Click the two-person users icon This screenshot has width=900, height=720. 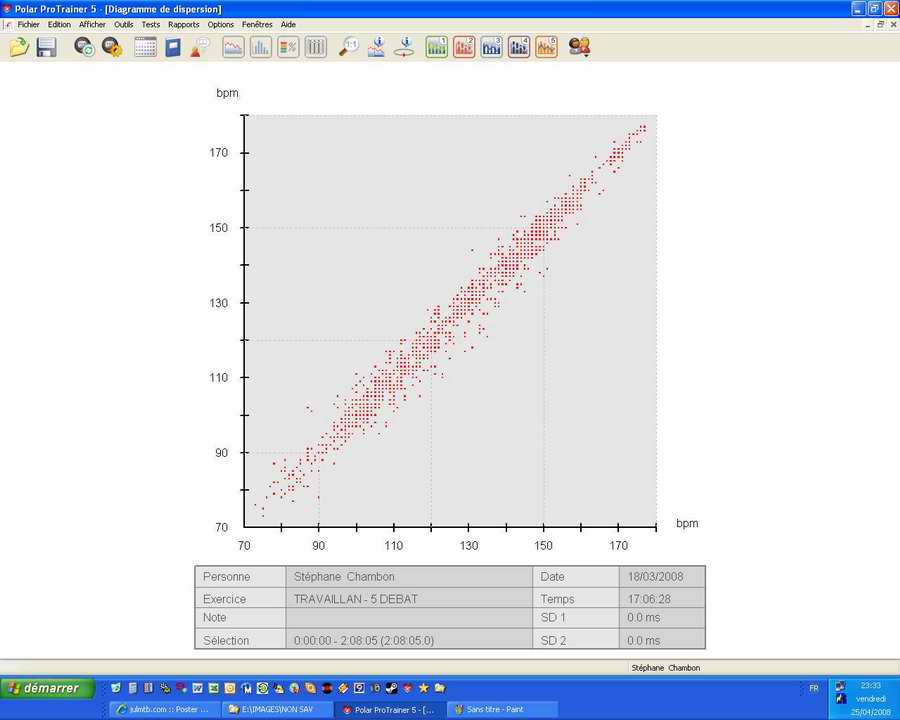click(x=579, y=47)
